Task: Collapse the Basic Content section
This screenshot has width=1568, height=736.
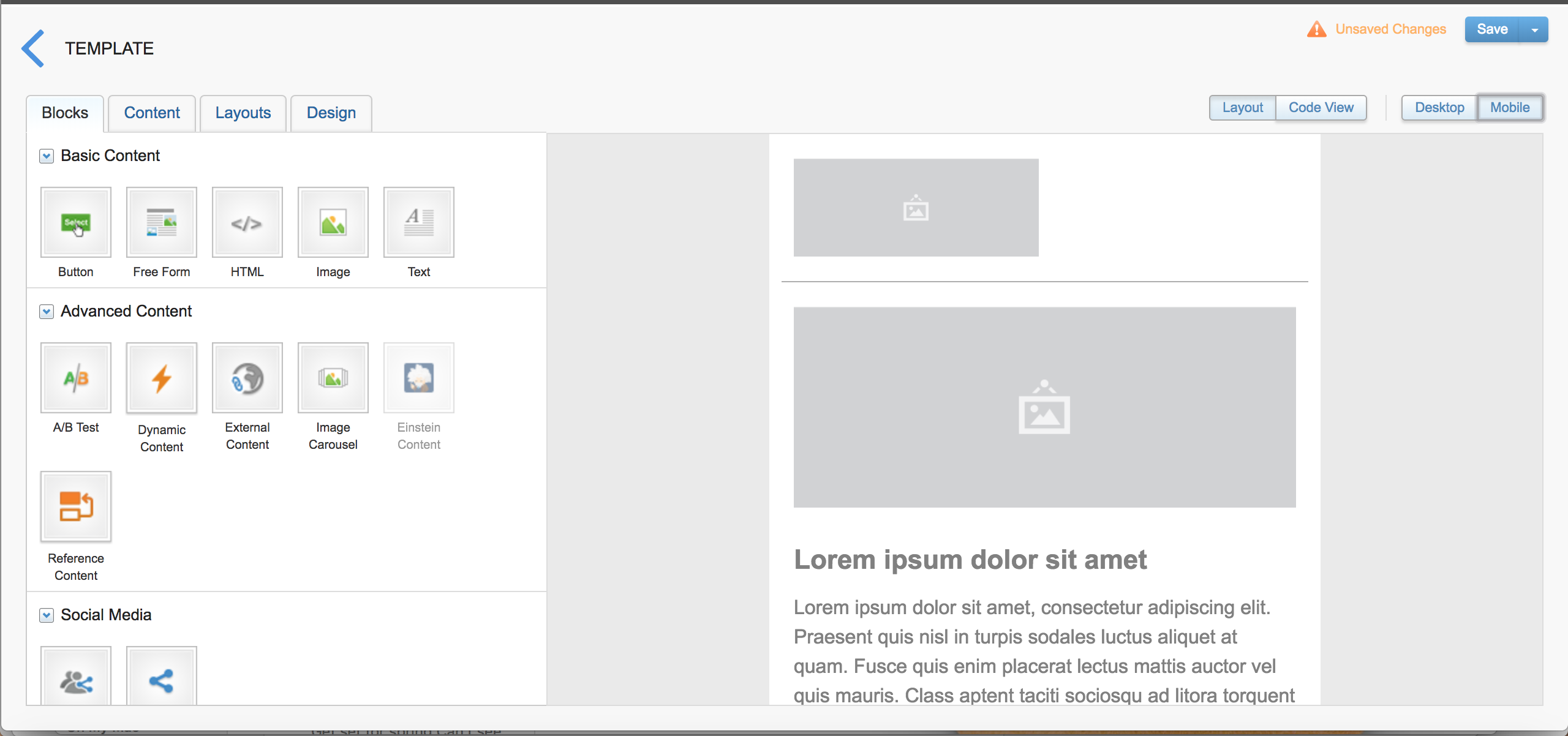Action: tap(47, 156)
